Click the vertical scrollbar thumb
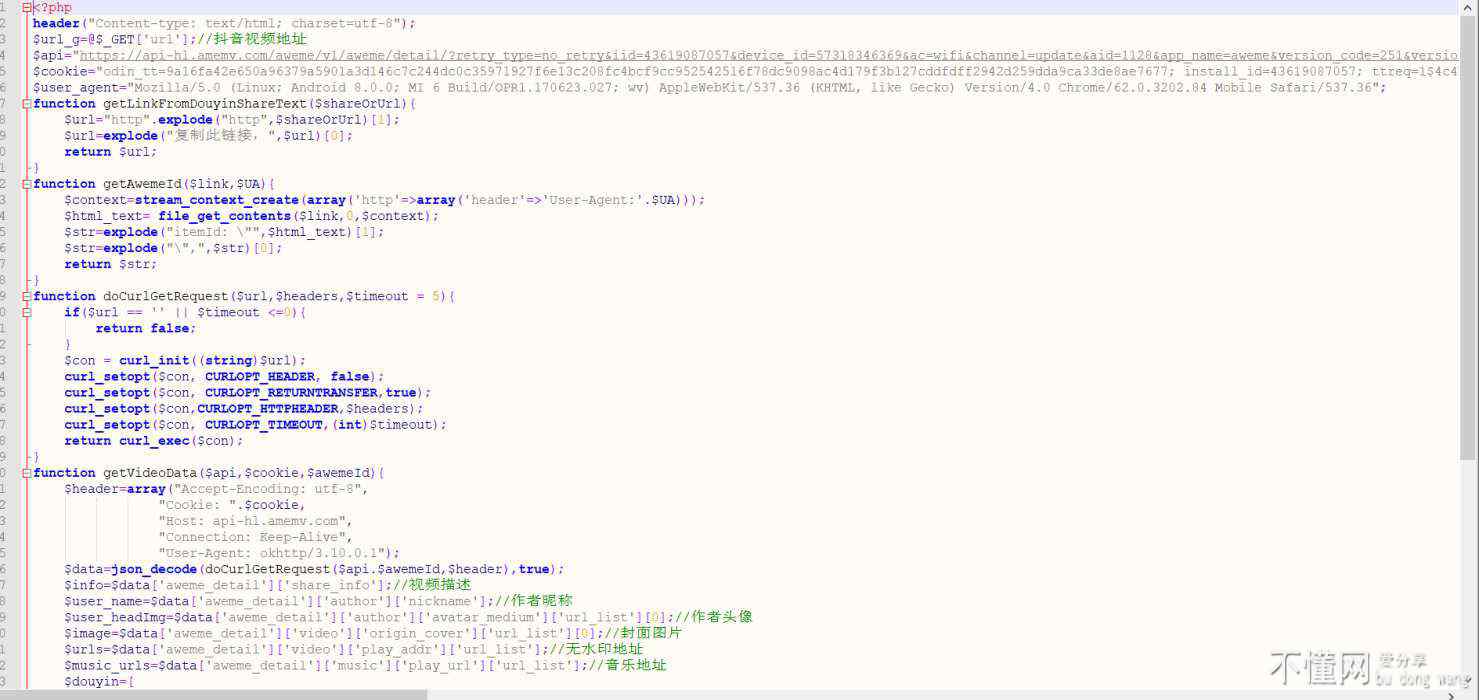 click(1468, 230)
